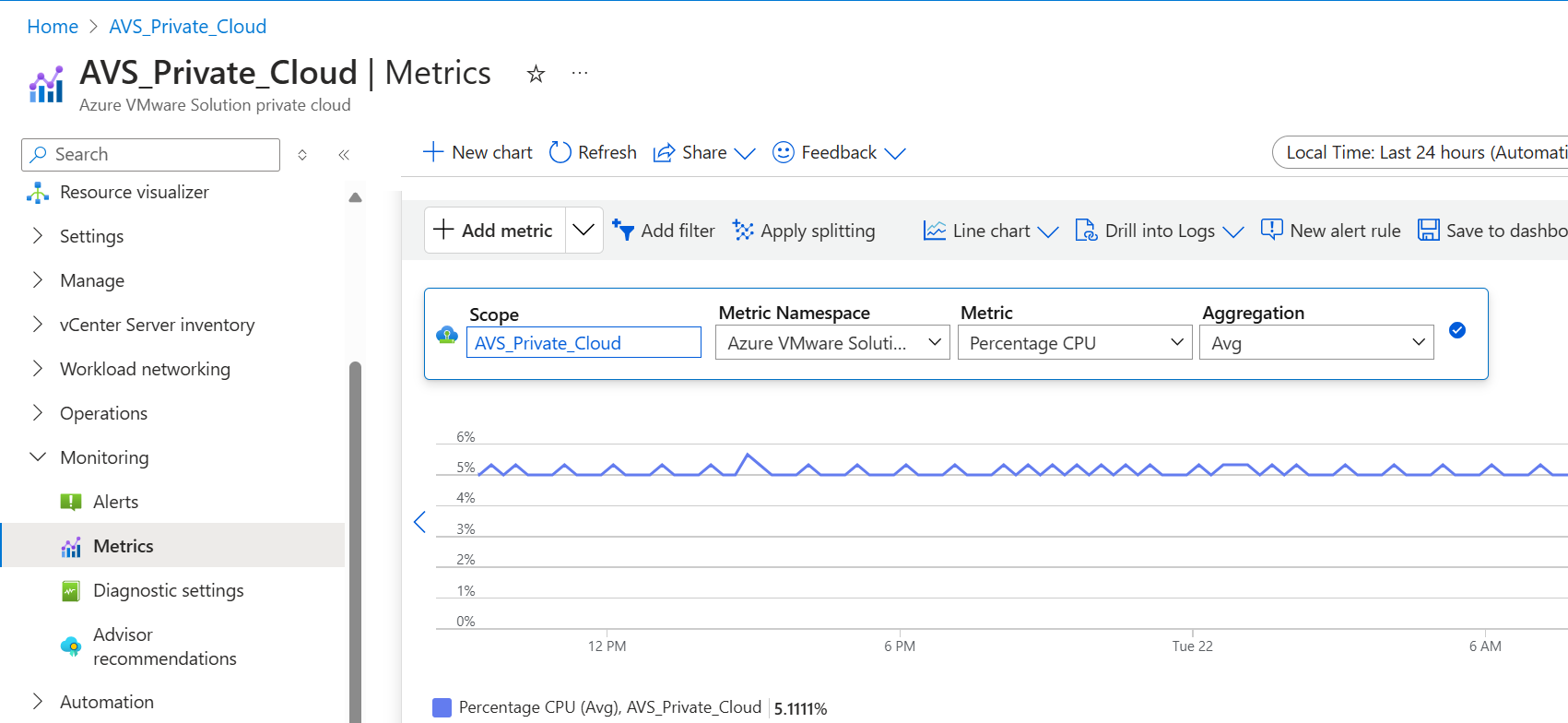Image resolution: width=1568 pixels, height=723 pixels.
Task: Click the Percentage CPU legend color swatch
Action: pyautogui.click(x=442, y=707)
